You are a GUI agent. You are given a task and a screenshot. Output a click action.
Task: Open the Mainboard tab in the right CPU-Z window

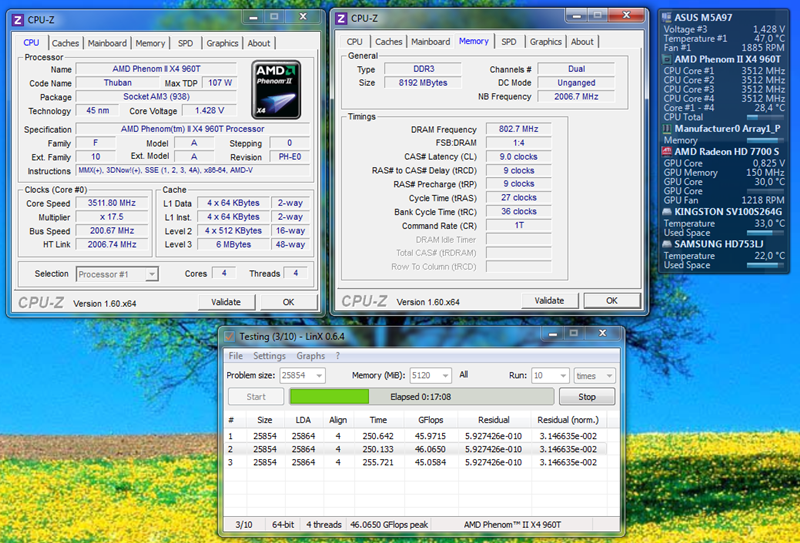point(431,42)
